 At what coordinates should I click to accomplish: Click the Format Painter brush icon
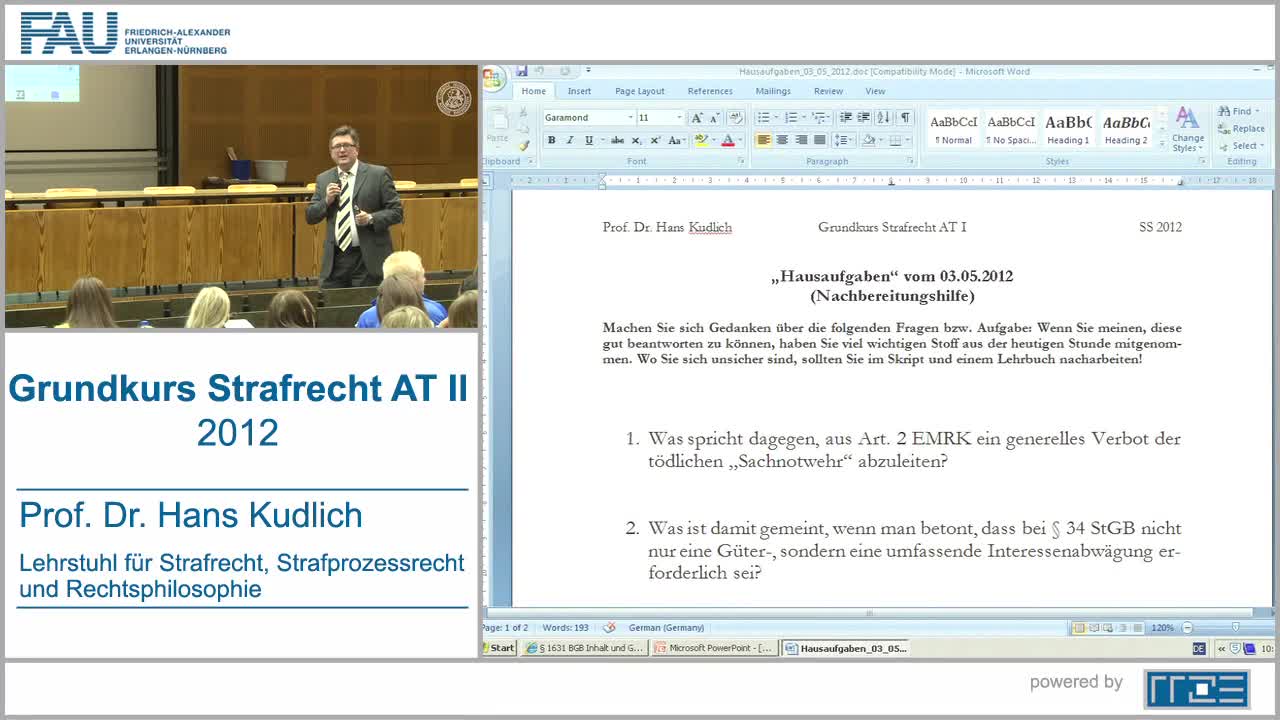tap(523, 146)
